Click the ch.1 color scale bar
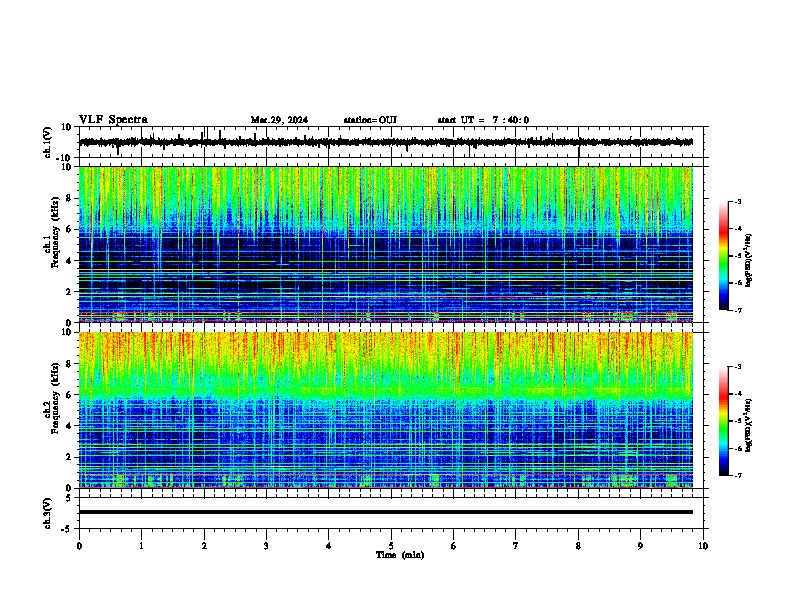 724,256
